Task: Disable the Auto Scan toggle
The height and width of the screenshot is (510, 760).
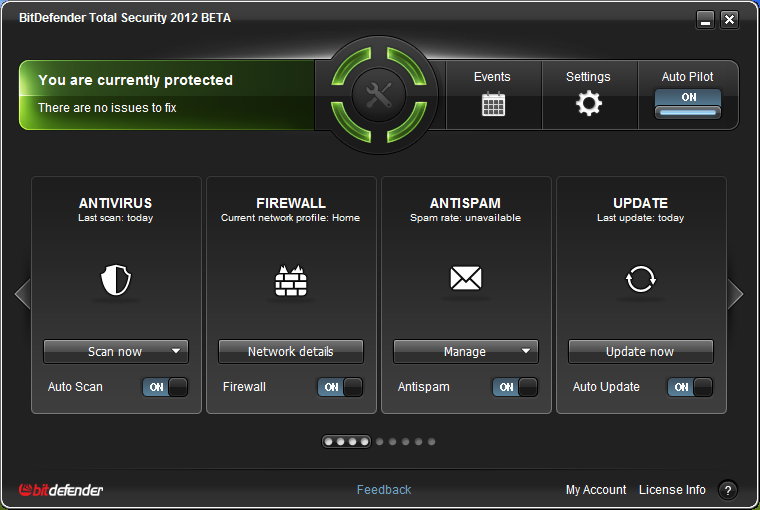Action: tap(165, 387)
